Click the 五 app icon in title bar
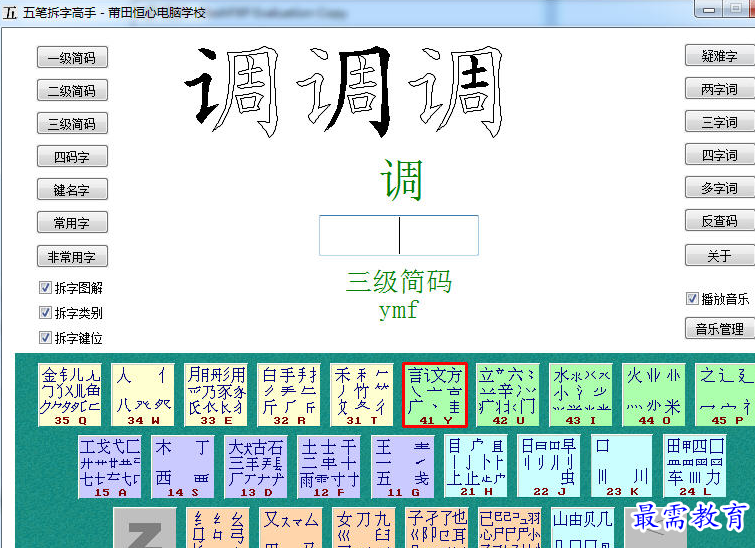This screenshot has height=548, width=755. (10, 12)
